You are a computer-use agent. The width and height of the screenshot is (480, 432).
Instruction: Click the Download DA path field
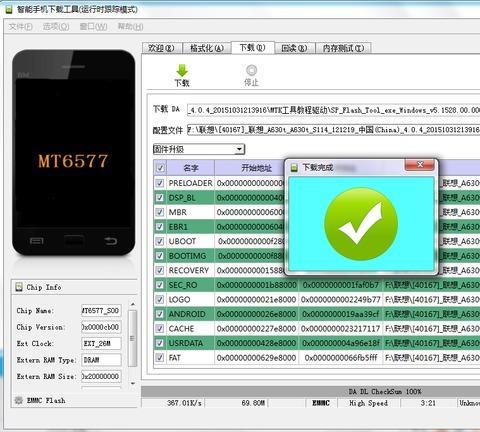point(333,109)
